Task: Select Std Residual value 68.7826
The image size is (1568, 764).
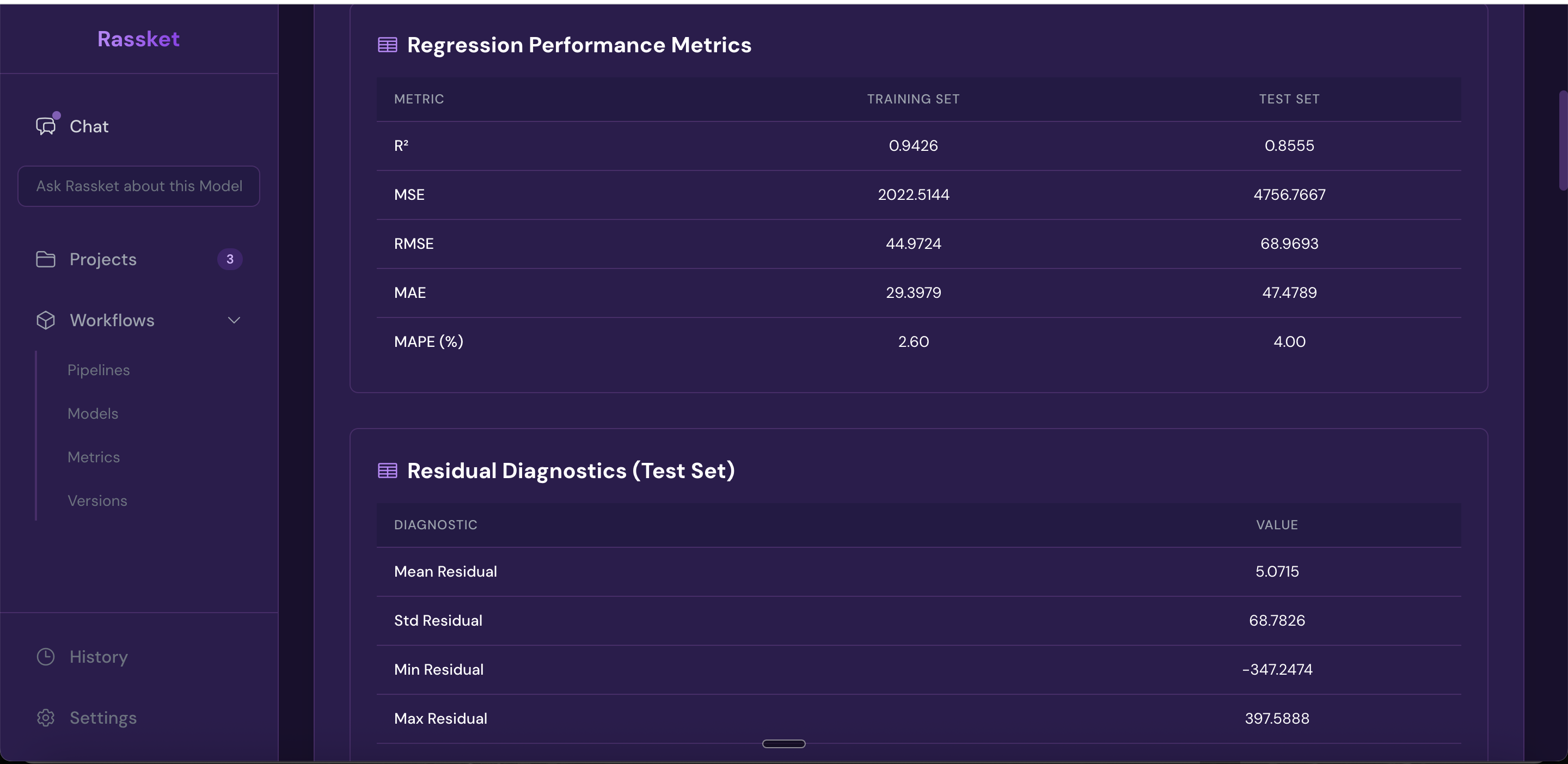Action: pos(1276,620)
